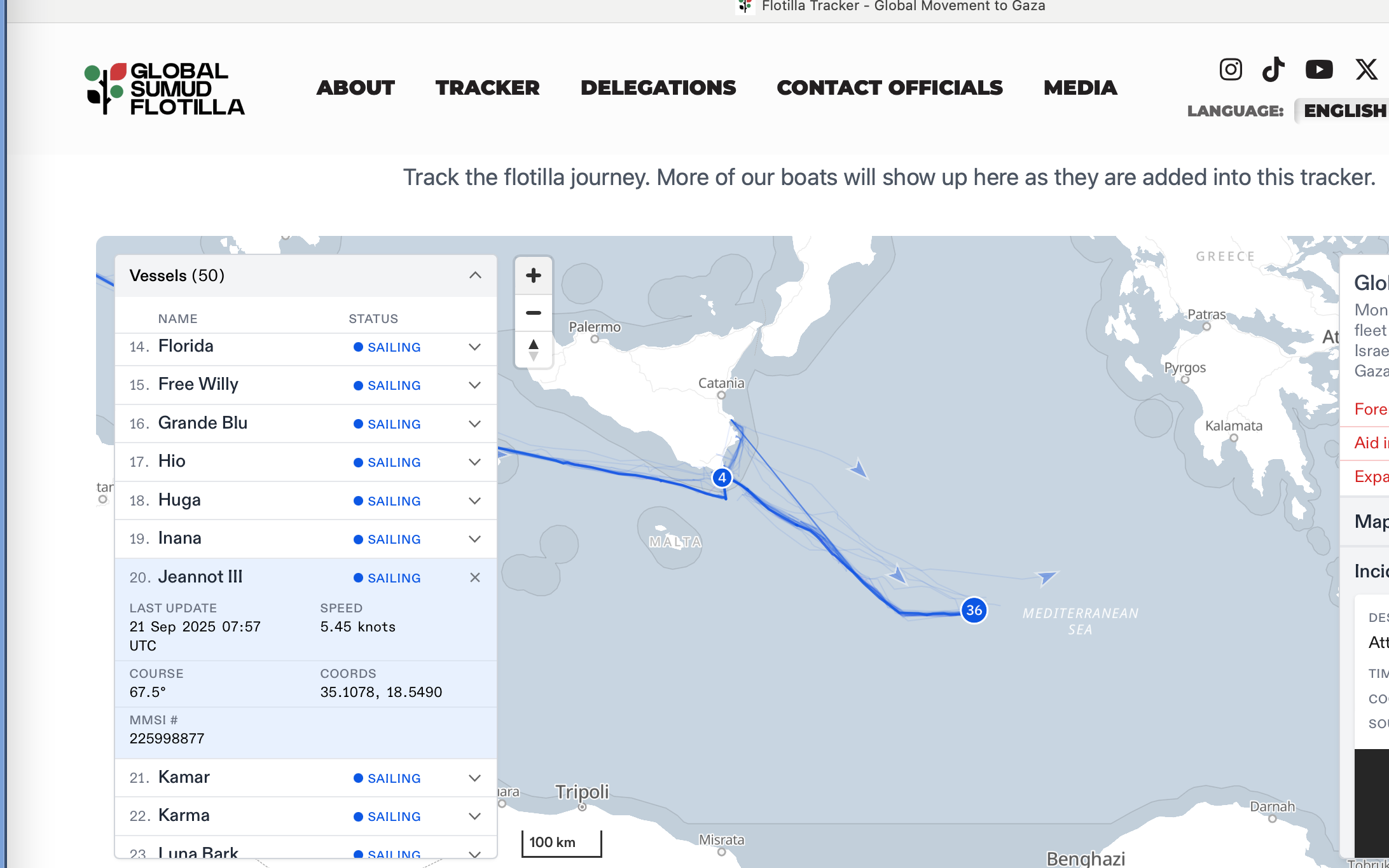Expand the Kamar vessel details

click(x=474, y=778)
